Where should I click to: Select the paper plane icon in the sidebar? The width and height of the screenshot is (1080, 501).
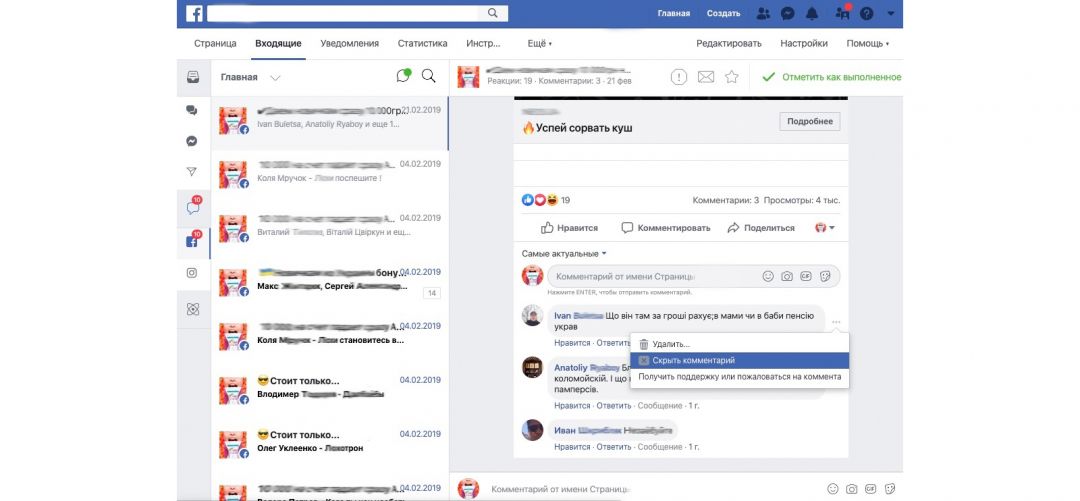192,172
